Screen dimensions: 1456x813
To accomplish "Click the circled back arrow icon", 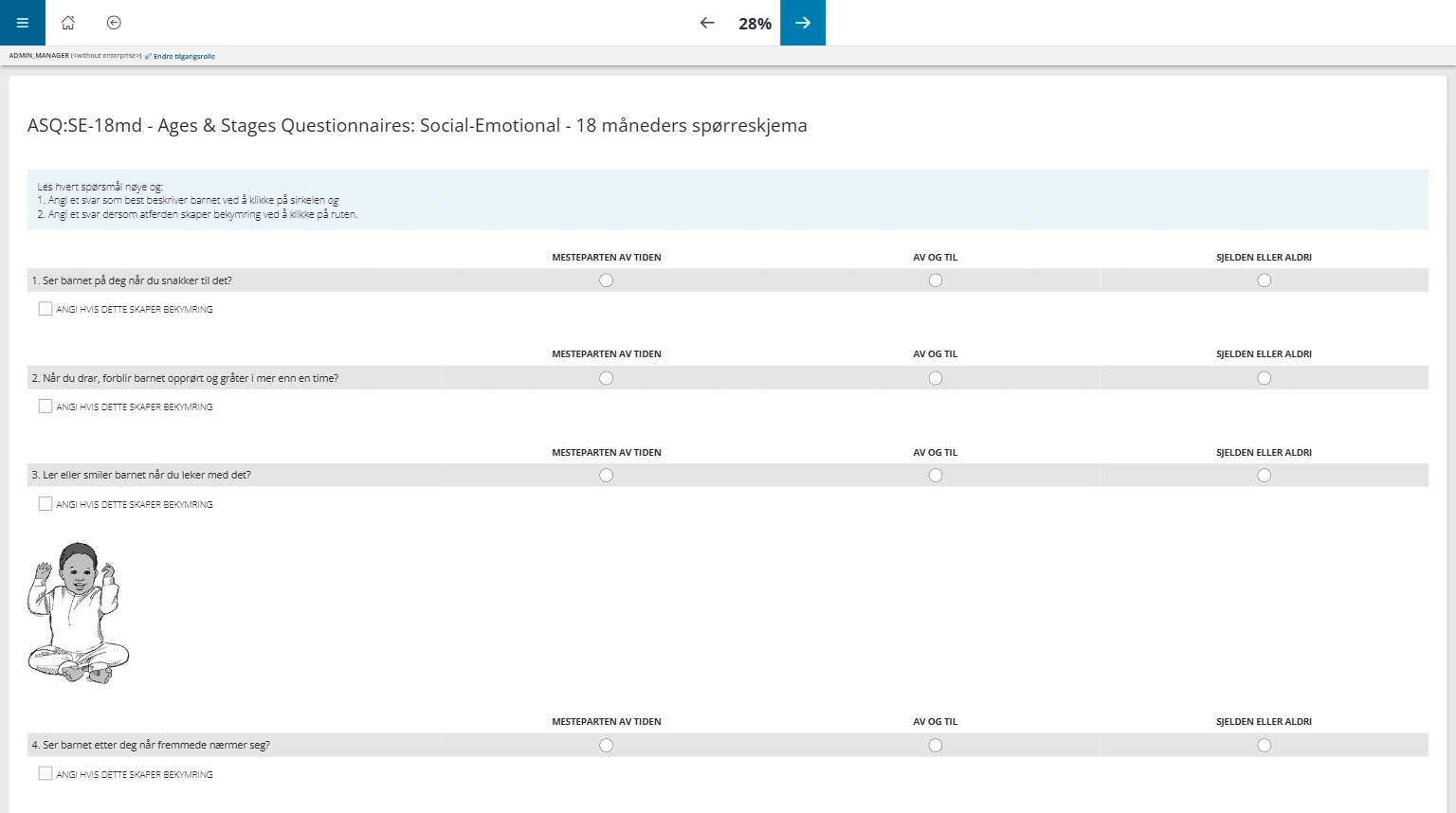I will point(114,23).
